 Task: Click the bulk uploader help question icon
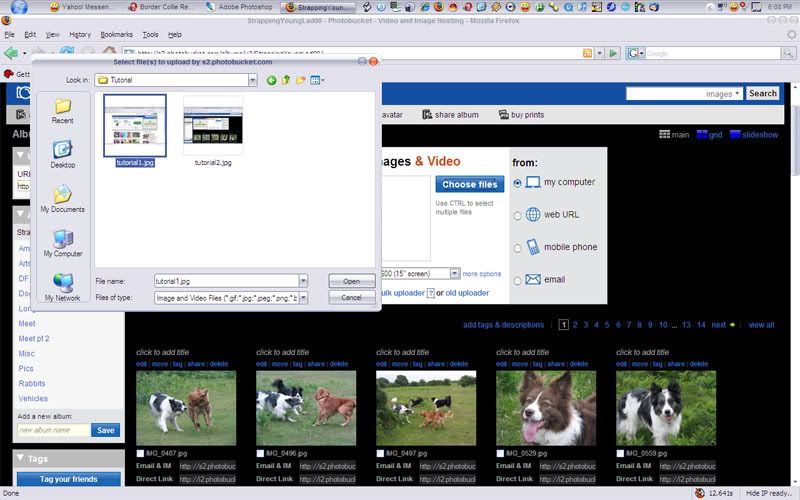click(x=431, y=293)
